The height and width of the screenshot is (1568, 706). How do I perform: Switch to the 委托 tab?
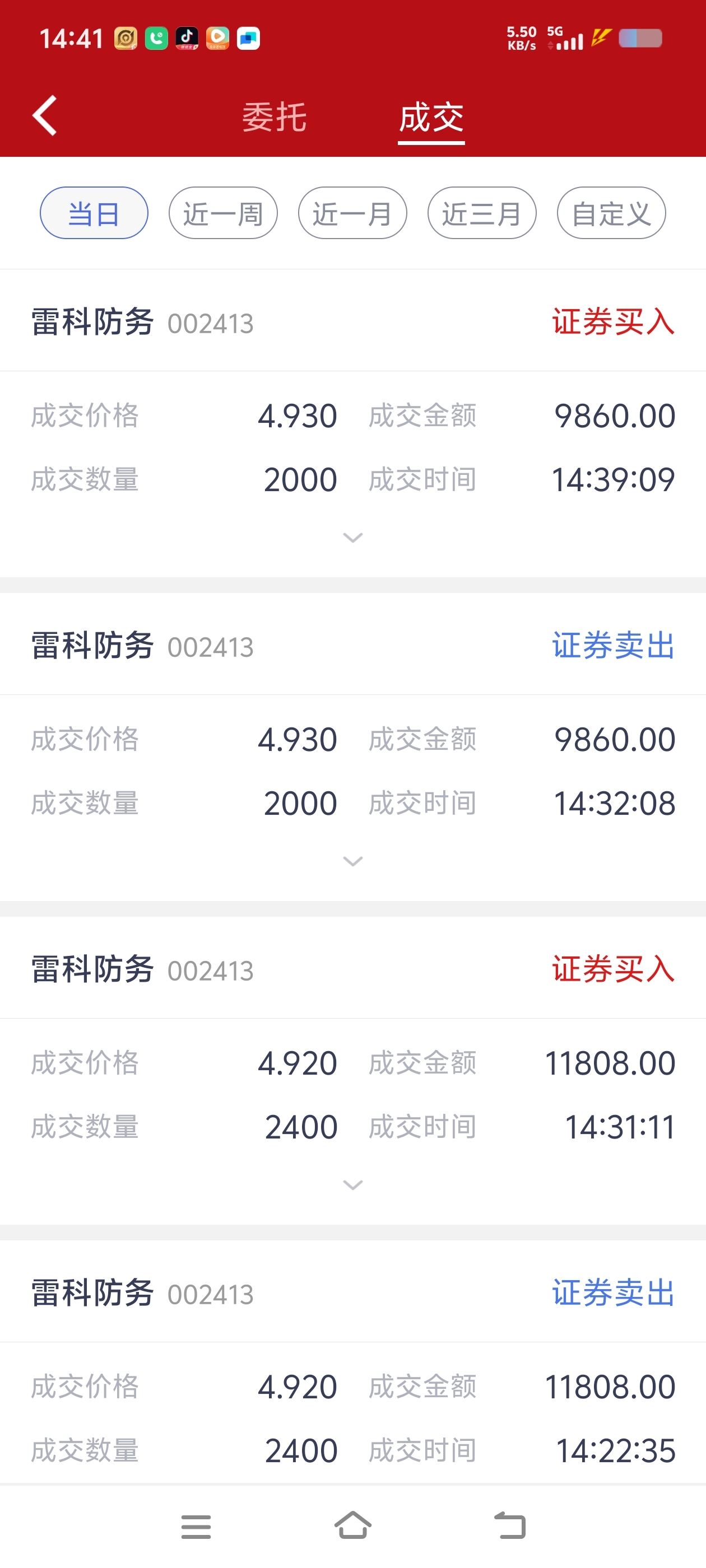coord(274,117)
